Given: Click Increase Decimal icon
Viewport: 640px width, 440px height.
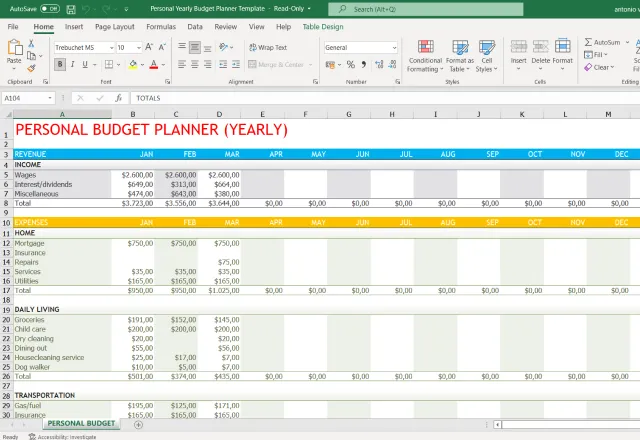Looking at the screenshot, I should [379, 64].
